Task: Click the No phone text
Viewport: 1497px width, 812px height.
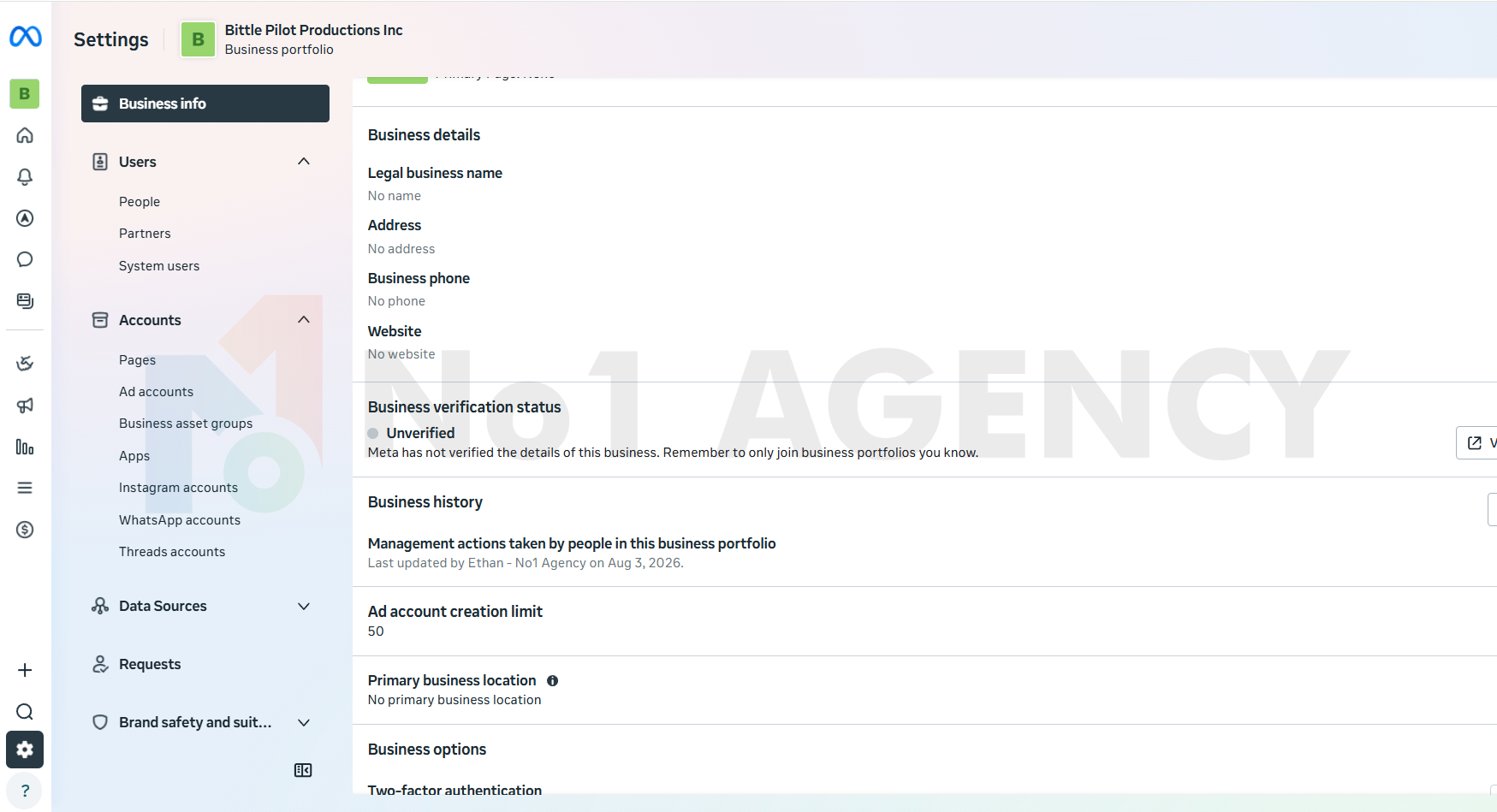Action: coord(396,301)
